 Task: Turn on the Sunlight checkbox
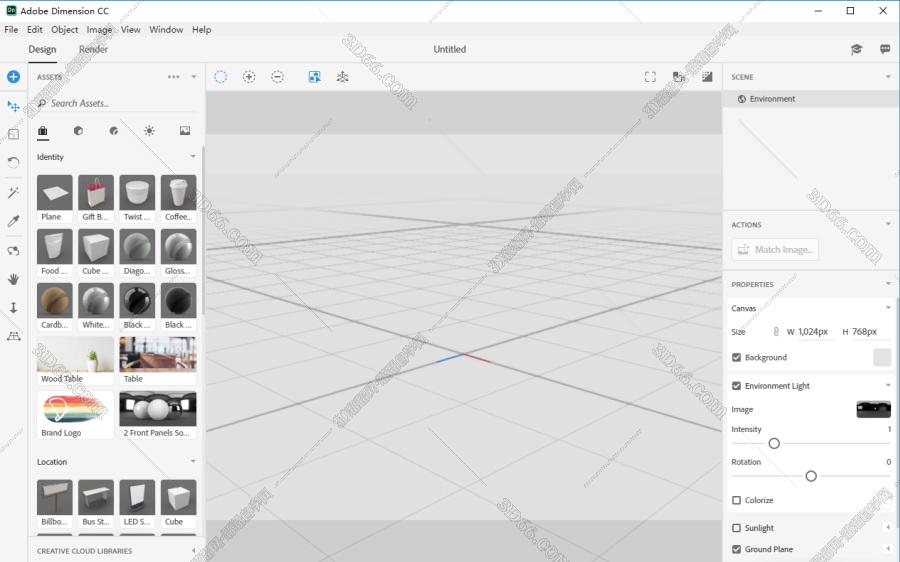(x=737, y=528)
